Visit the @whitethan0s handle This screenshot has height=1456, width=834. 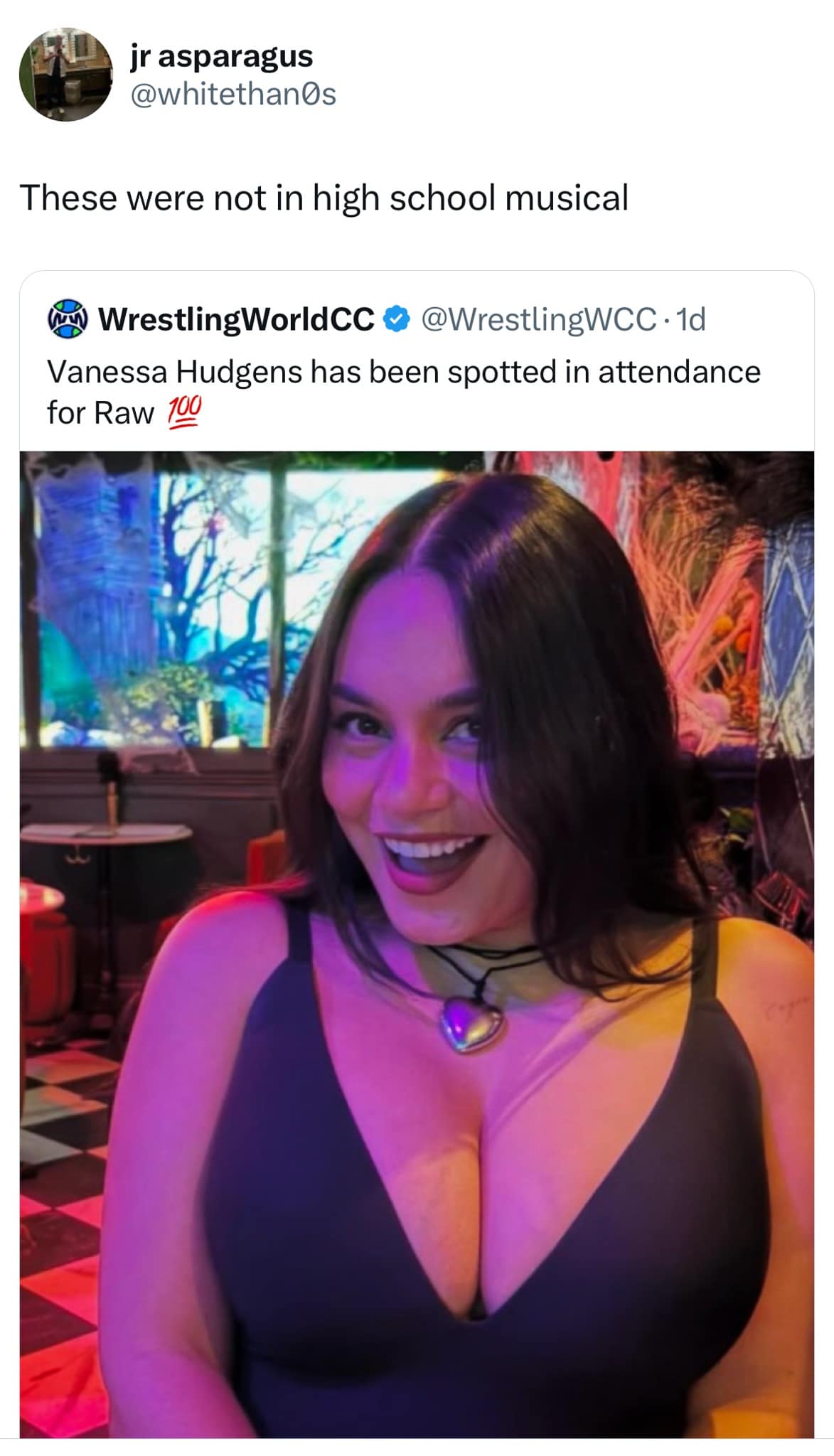point(232,94)
